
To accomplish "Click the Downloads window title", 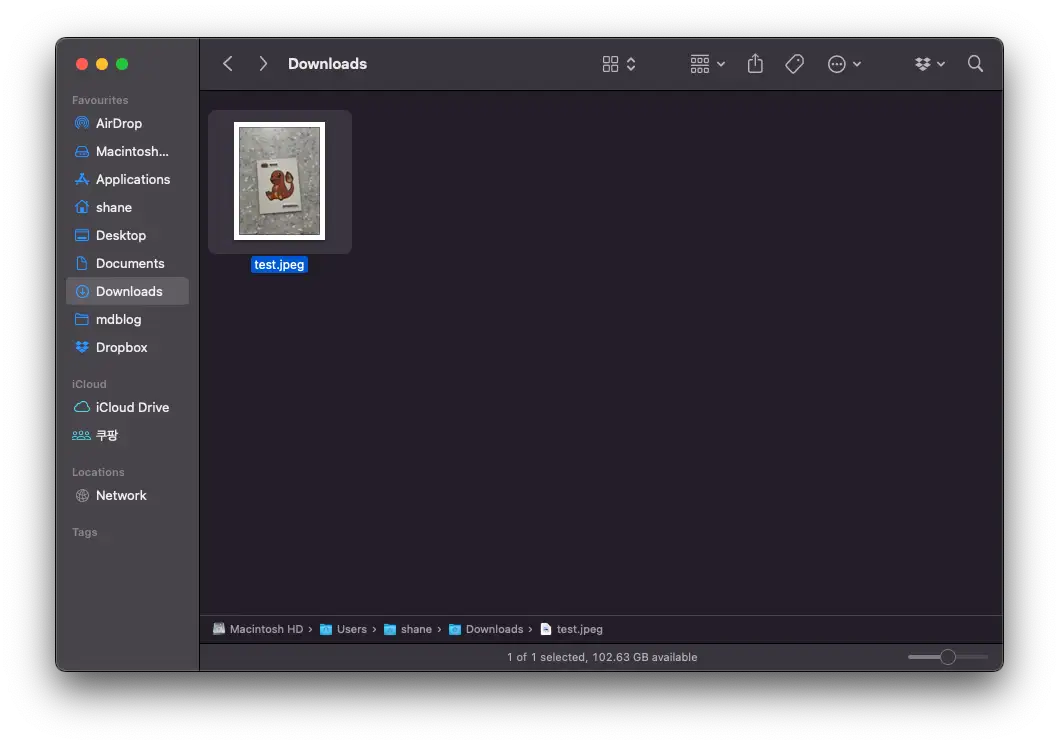I will click(x=328, y=63).
